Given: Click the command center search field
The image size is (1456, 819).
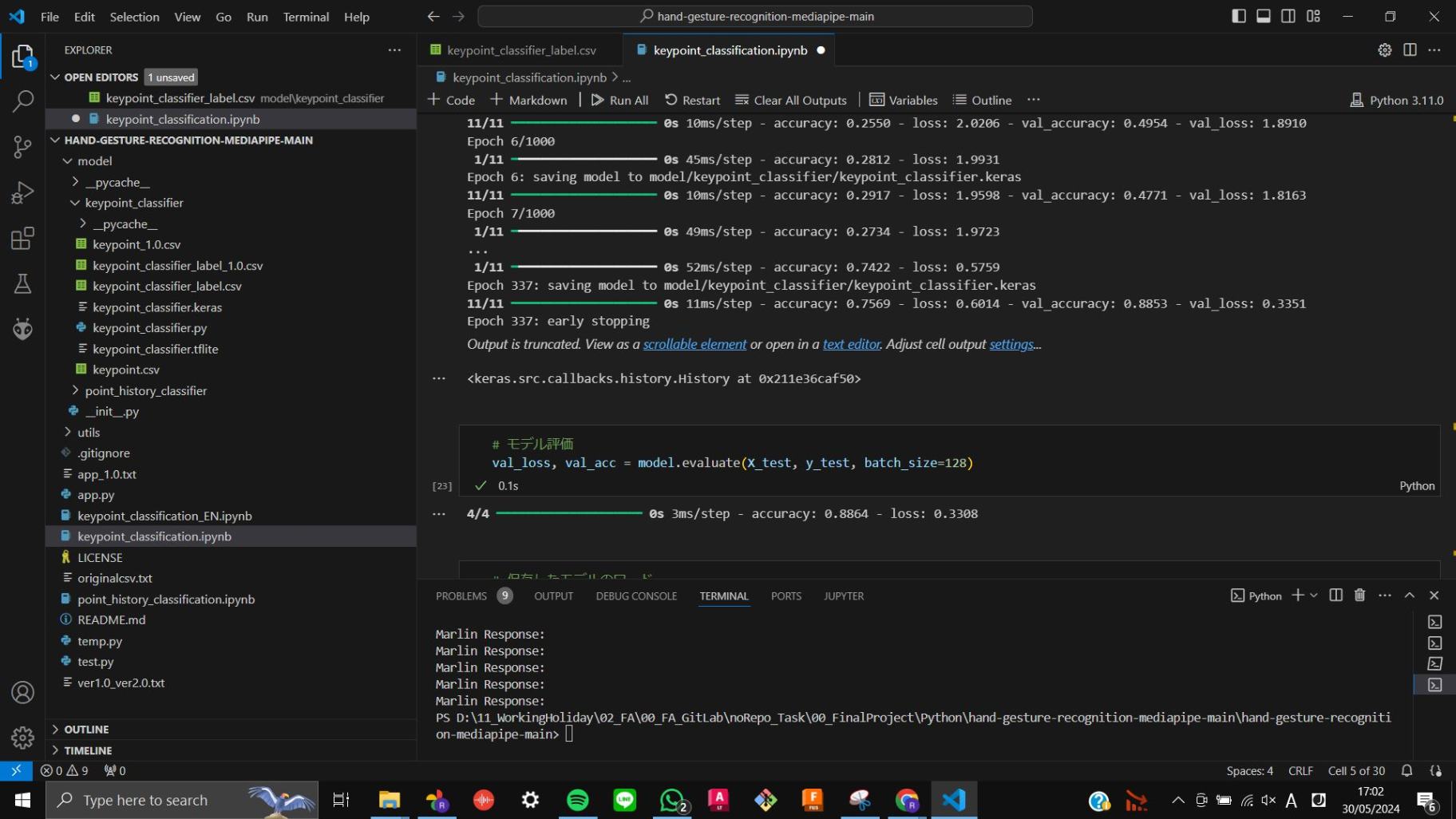Looking at the screenshot, I should [x=754, y=16].
